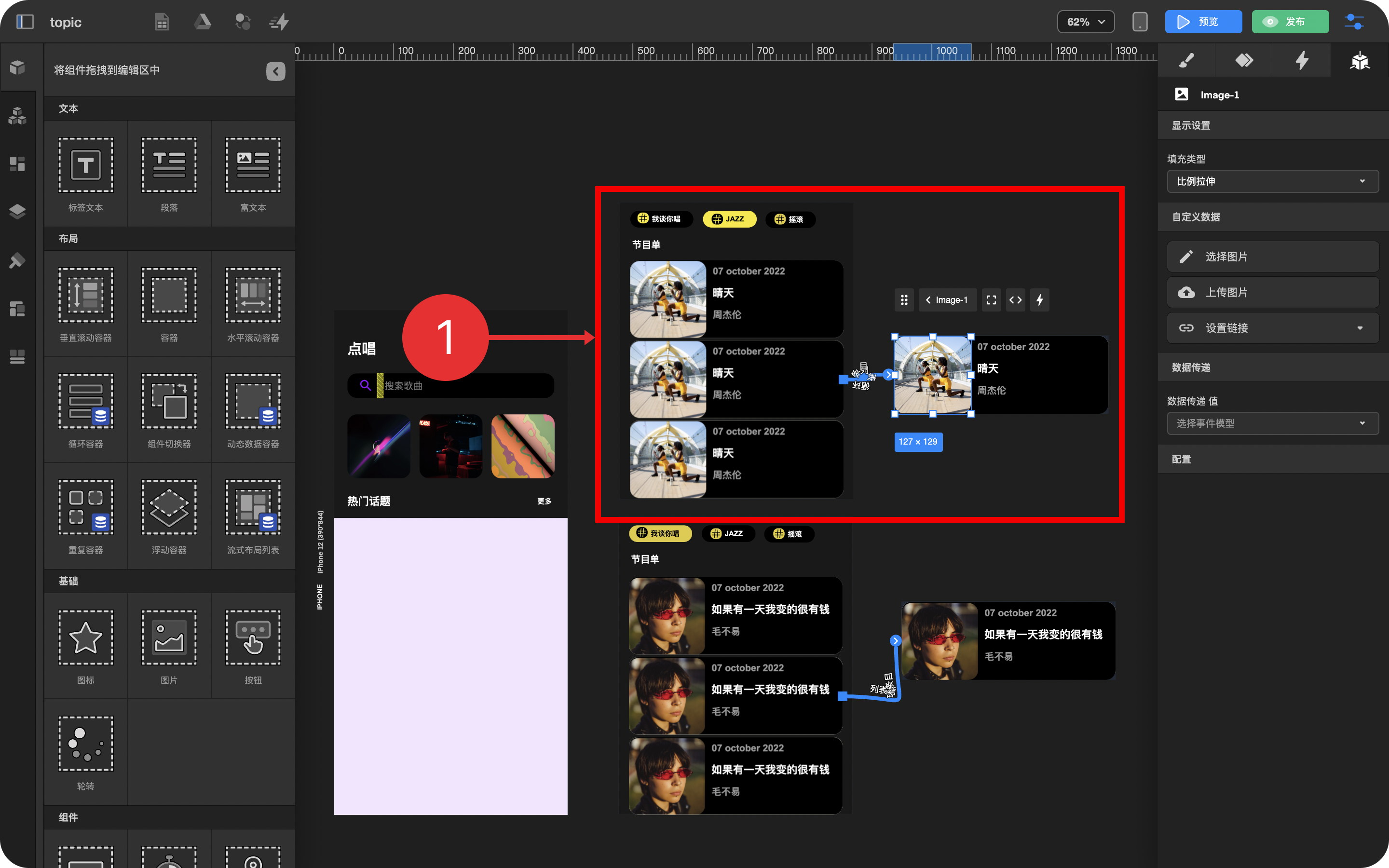Pick the 富文本 rich text component
Viewport: 1389px width, 868px height.
253,174
